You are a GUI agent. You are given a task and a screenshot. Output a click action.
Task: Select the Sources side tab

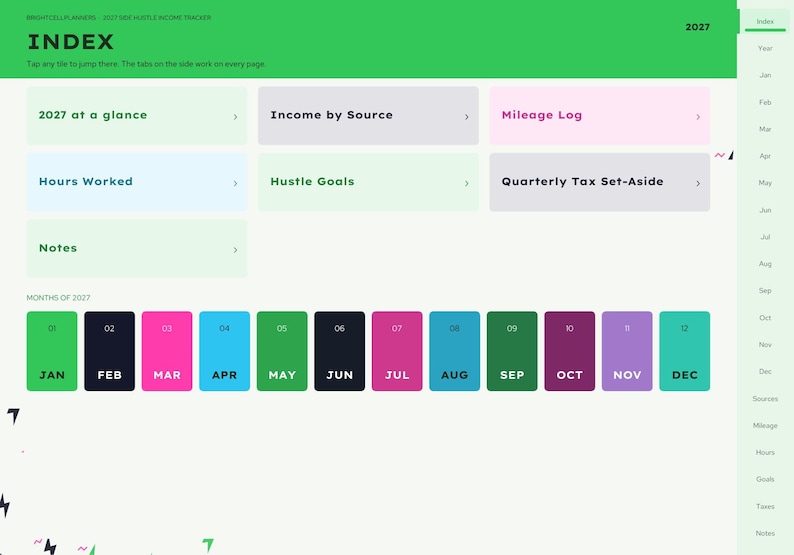pos(765,399)
